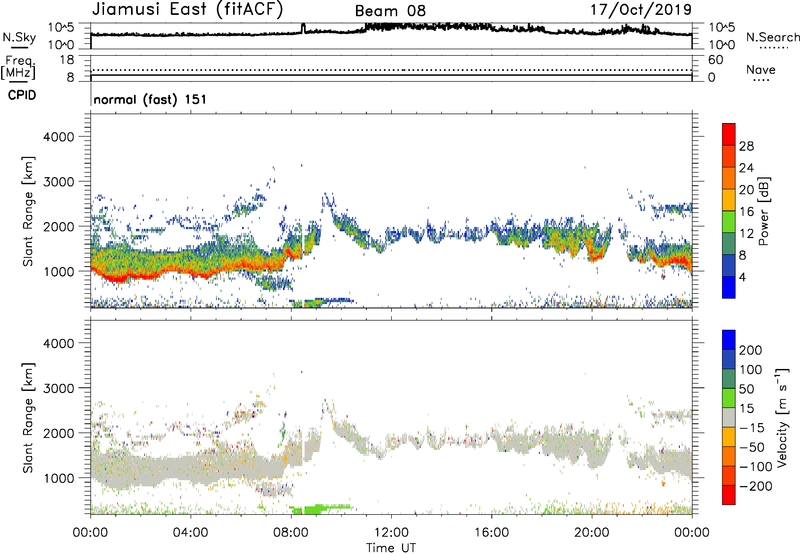The height and width of the screenshot is (554, 800).
Task: Click the gray segment of Velocity colorbar
Action: click(729, 418)
